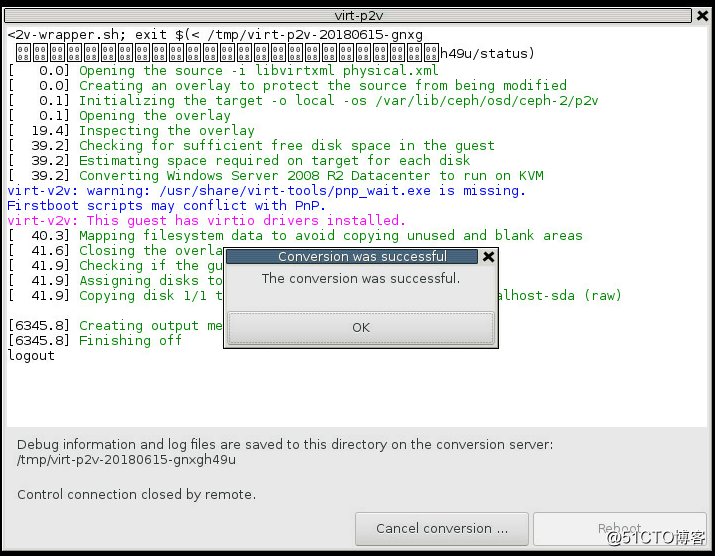The image size is (715, 556).
Task: Click the 'Finishing off' log line
Action: click(x=95, y=341)
